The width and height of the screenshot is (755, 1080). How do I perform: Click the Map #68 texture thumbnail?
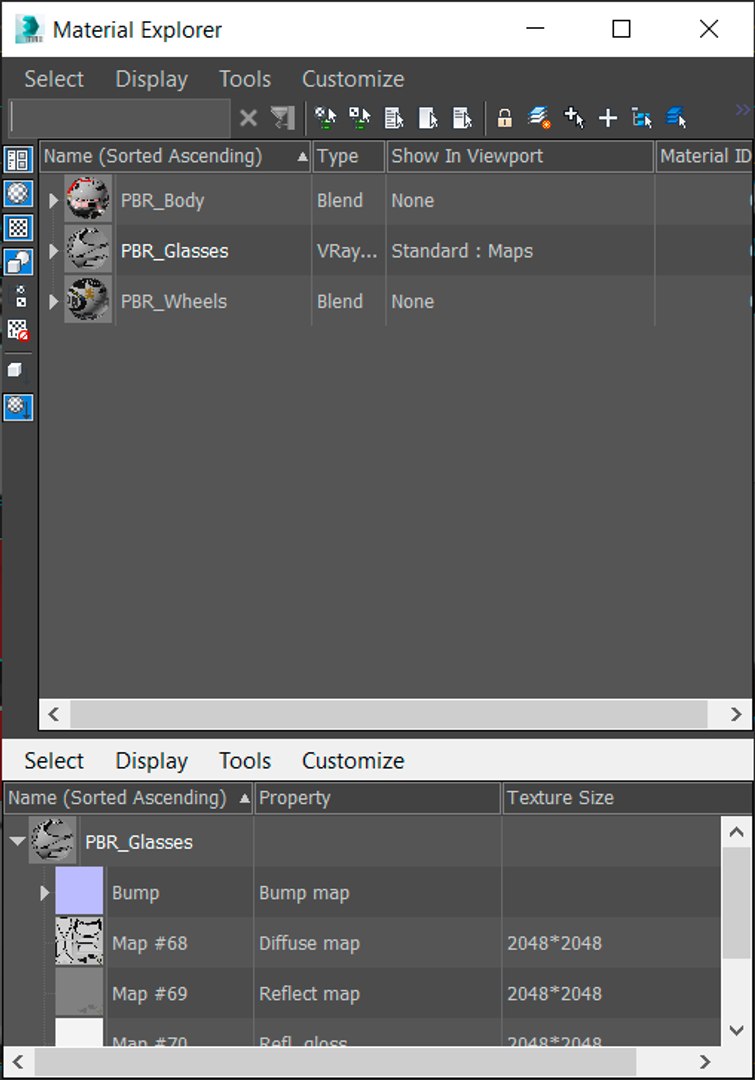point(79,942)
